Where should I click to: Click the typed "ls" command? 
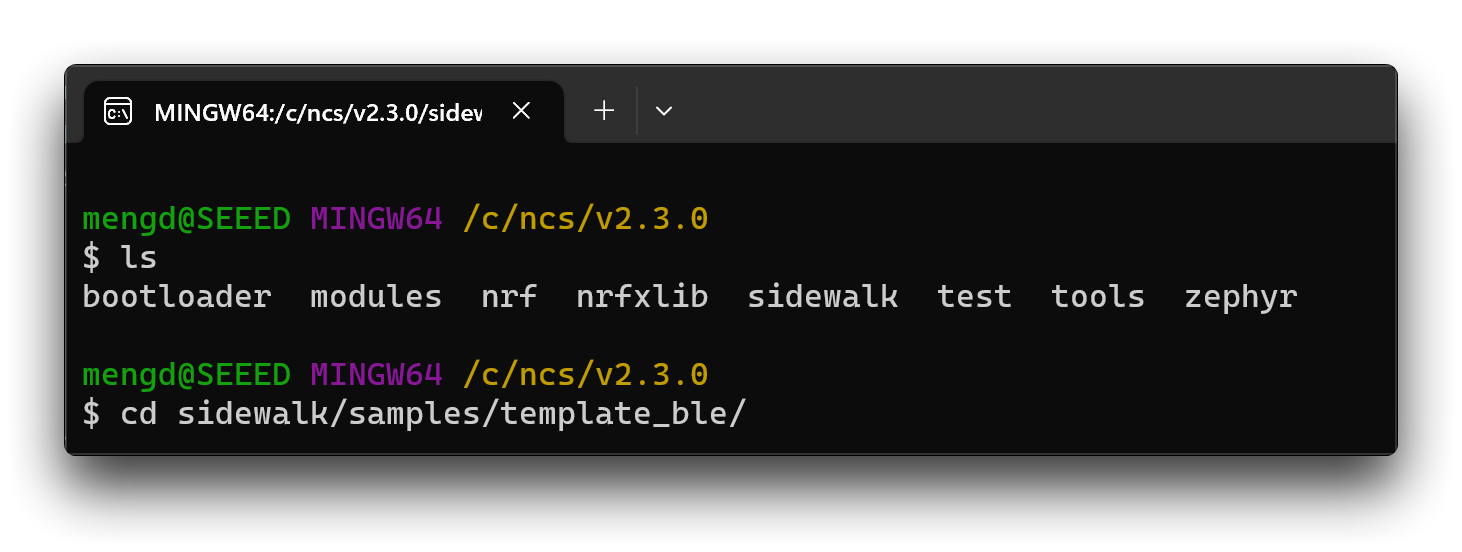coord(139,258)
